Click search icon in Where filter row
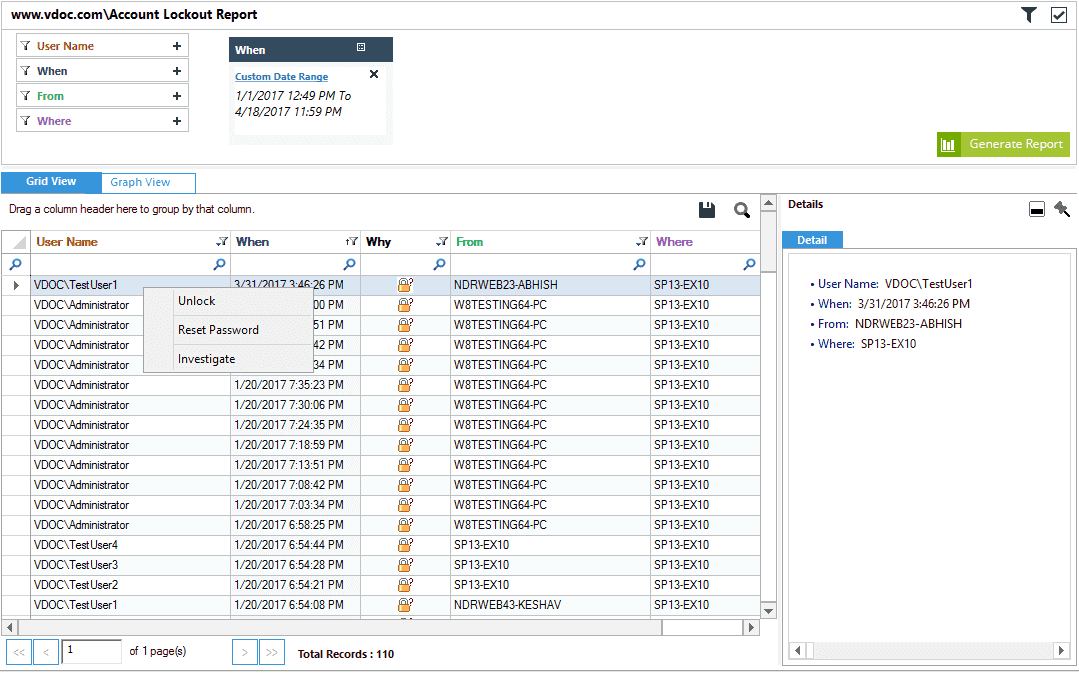Viewport: 1079px width, 673px height. [749, 264]
